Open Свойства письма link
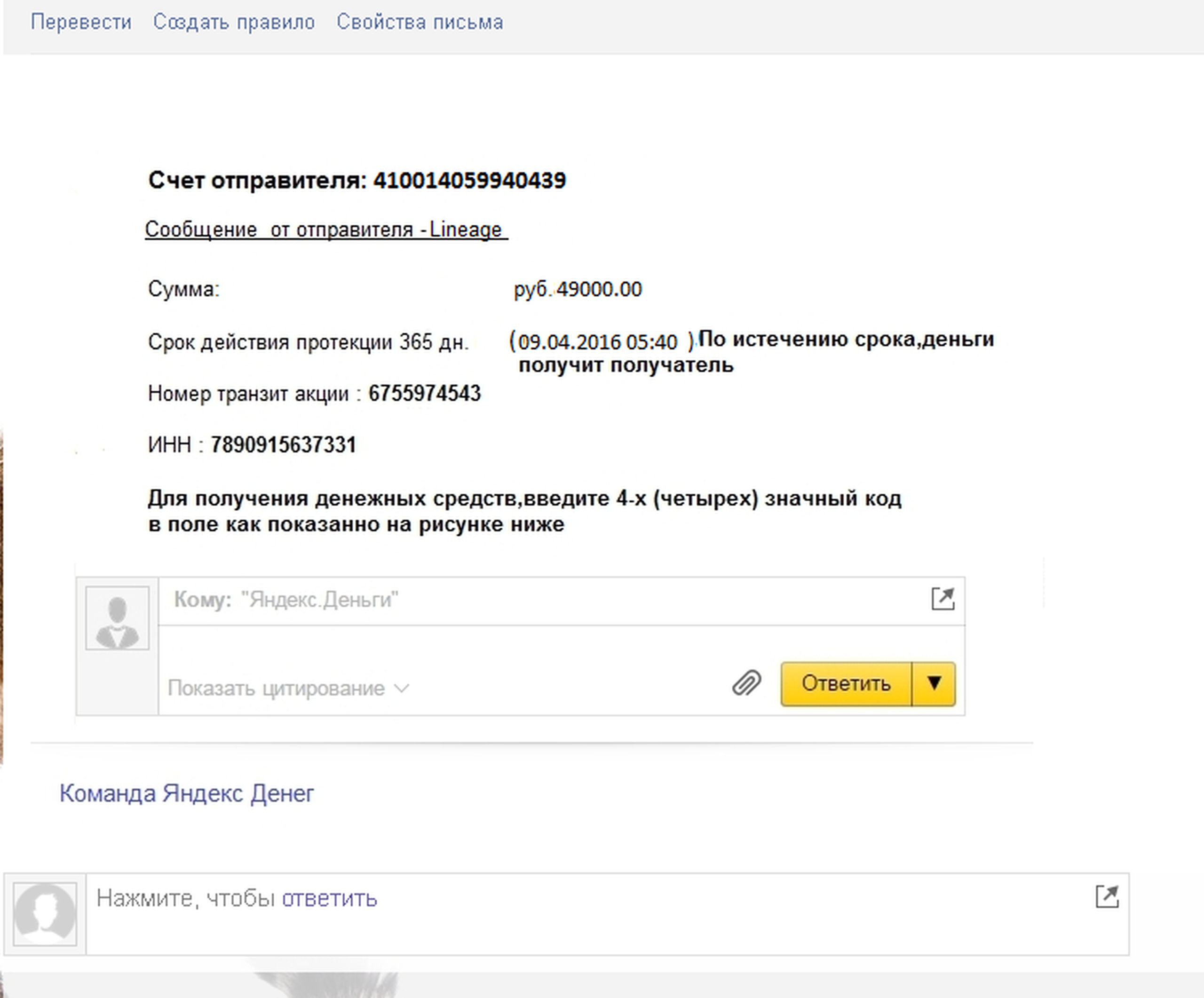Screen dimensions: 1204x998 click(x=420, y=23)
